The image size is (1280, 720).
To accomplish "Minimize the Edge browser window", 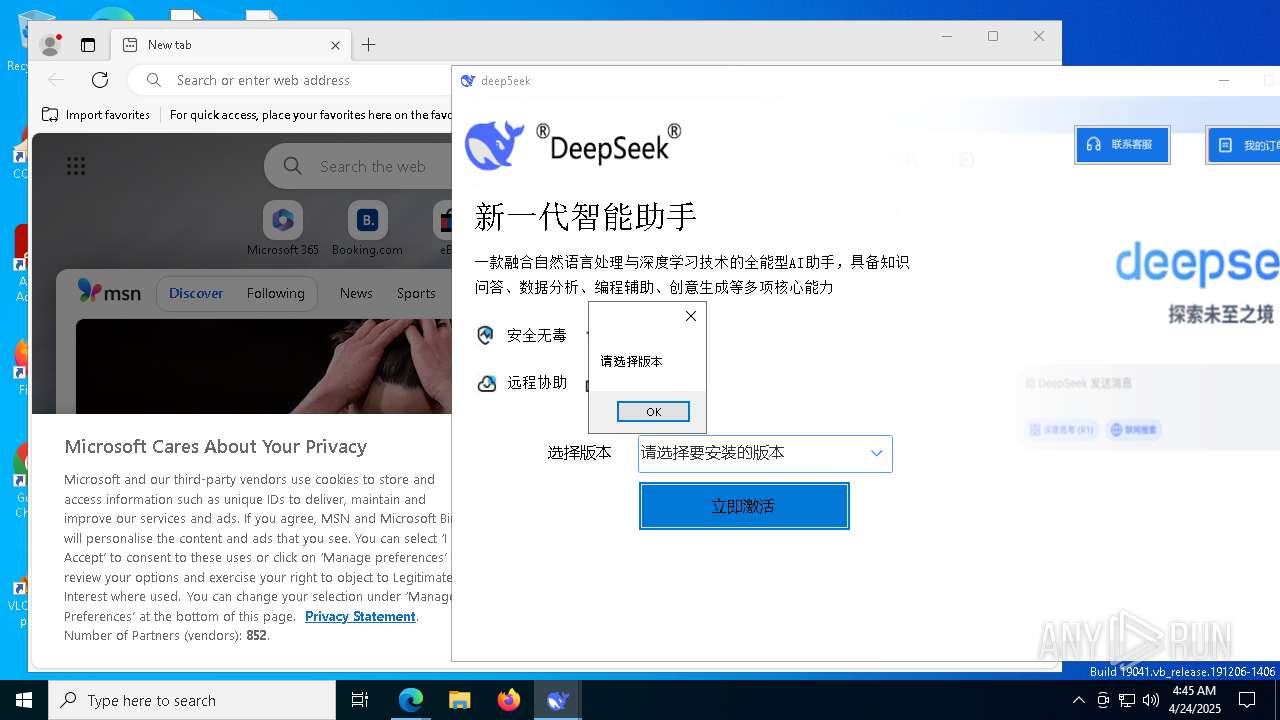I will tap(947, 36).
